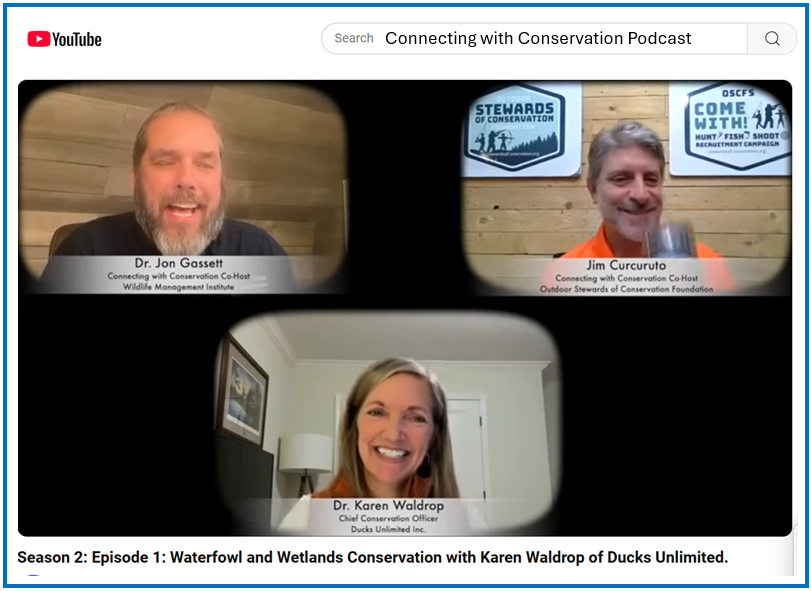Click Dr. Karen Waldrop's video feed
811x591 pixels.
click(390, 420)
